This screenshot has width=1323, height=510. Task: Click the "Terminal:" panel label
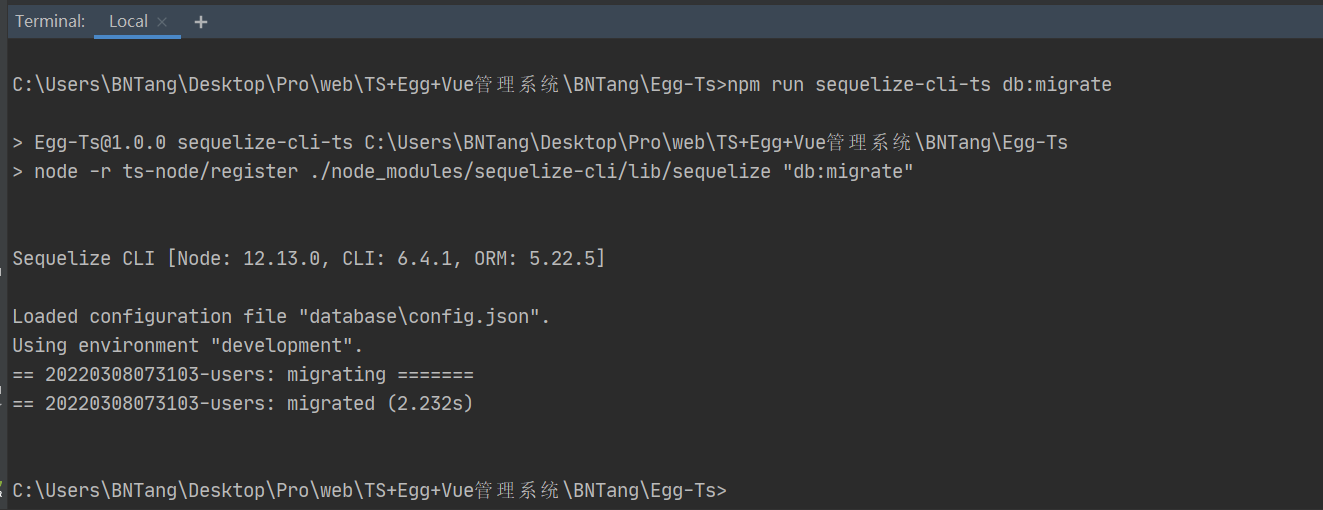[x=50, y=22]
